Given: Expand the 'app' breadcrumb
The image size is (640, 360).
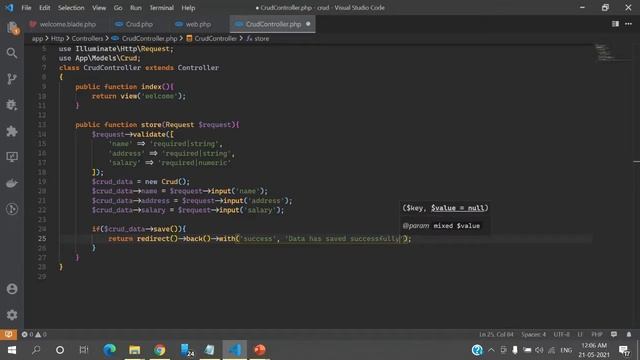Looking at the screenshot, I should [37, 38].
